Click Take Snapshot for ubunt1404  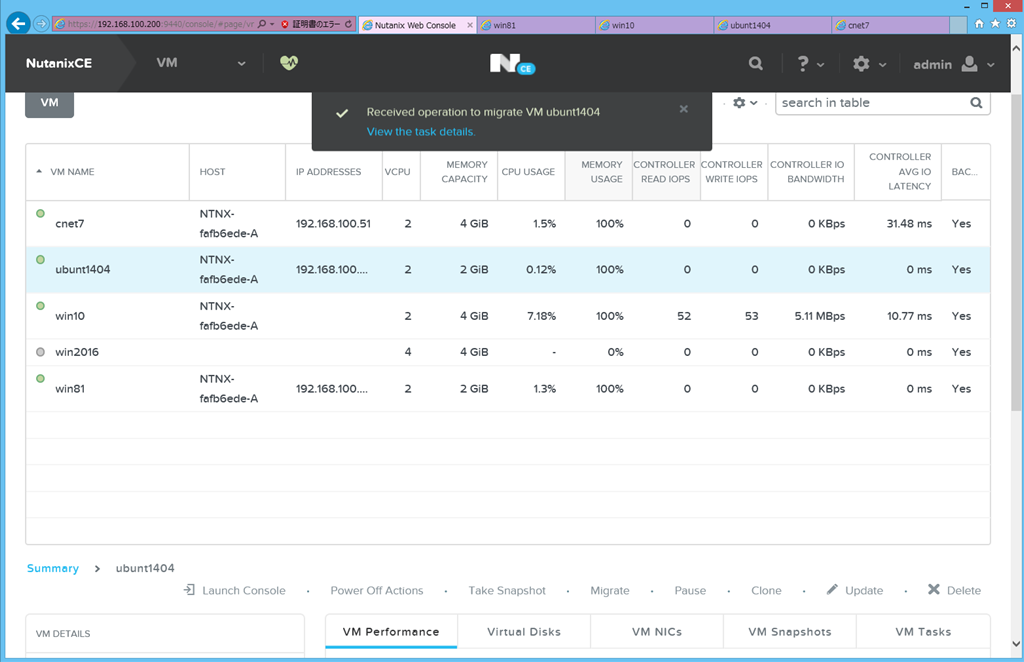pyautogui.click(x=507, y=590)
